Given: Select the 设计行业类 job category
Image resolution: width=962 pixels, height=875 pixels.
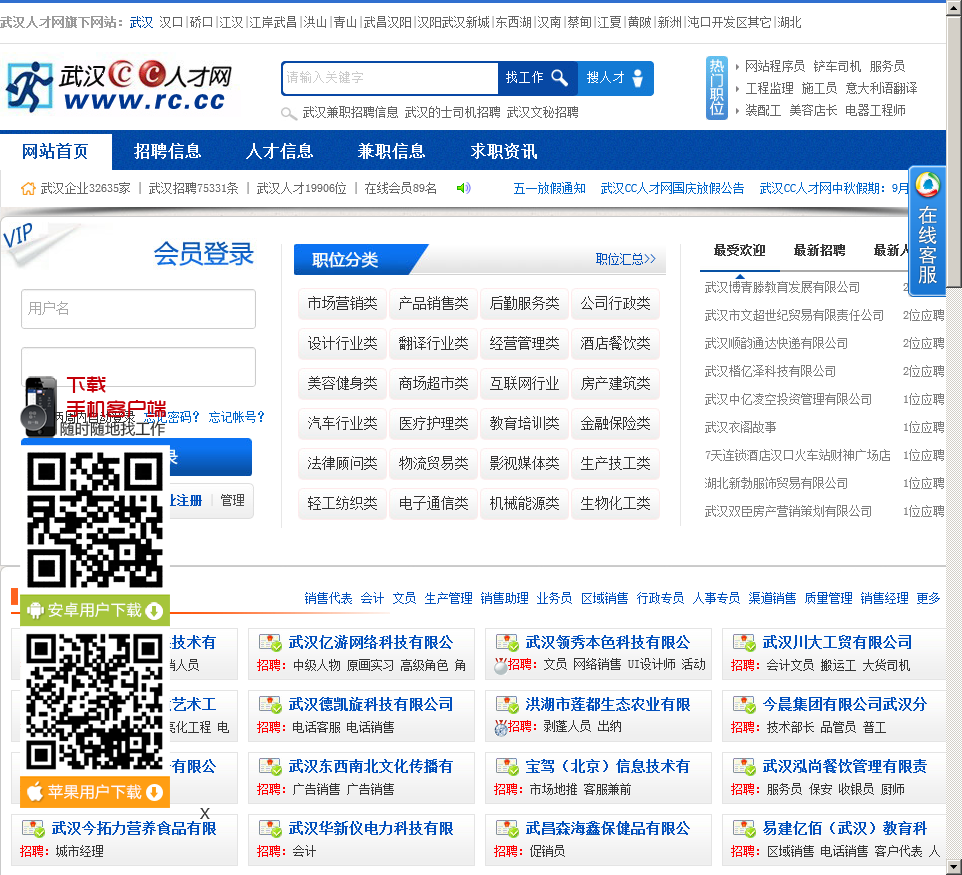Looking at the screenshot, I should (x=342, y=343).
